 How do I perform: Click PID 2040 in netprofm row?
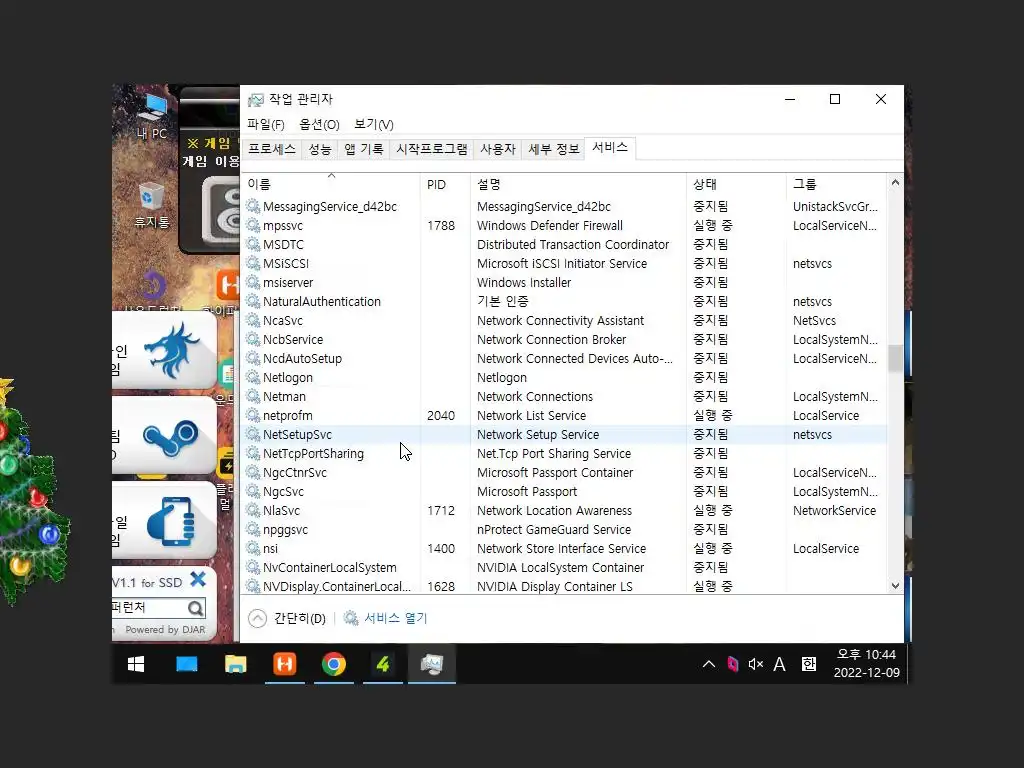441,415
